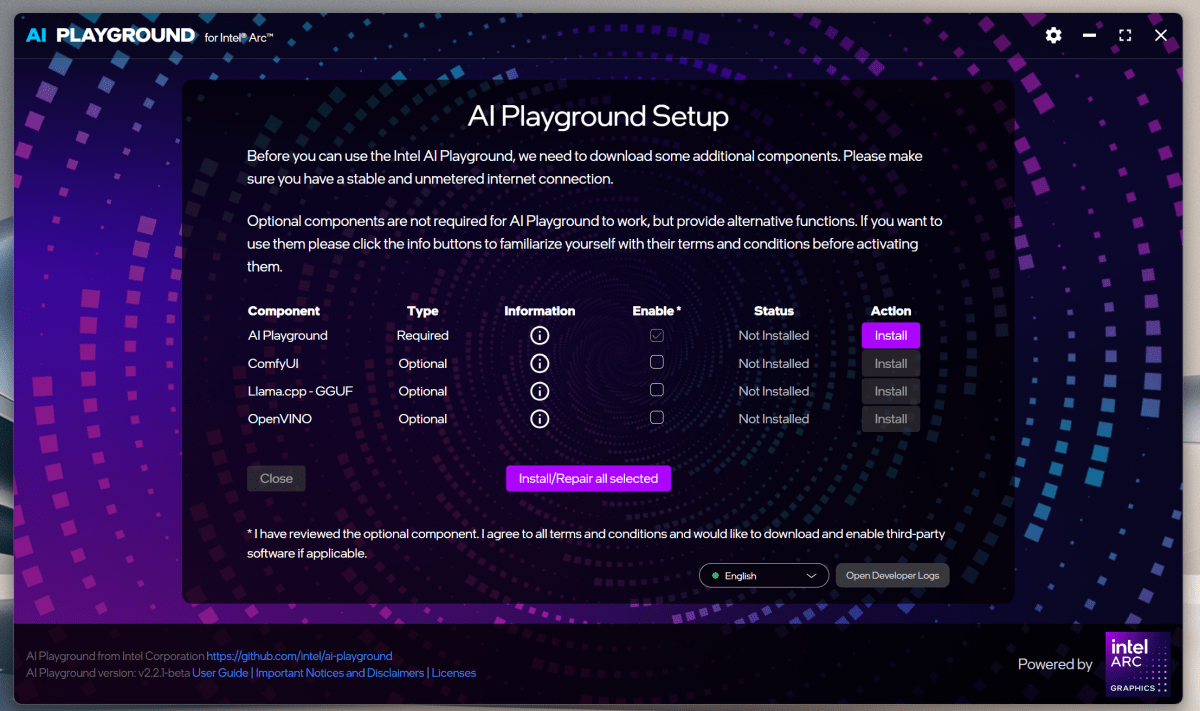Image resolution: width=1200 pixels, height=711 pixels.
Task: Click Optional type label for OpenVINO
Action: pos(423,419)
